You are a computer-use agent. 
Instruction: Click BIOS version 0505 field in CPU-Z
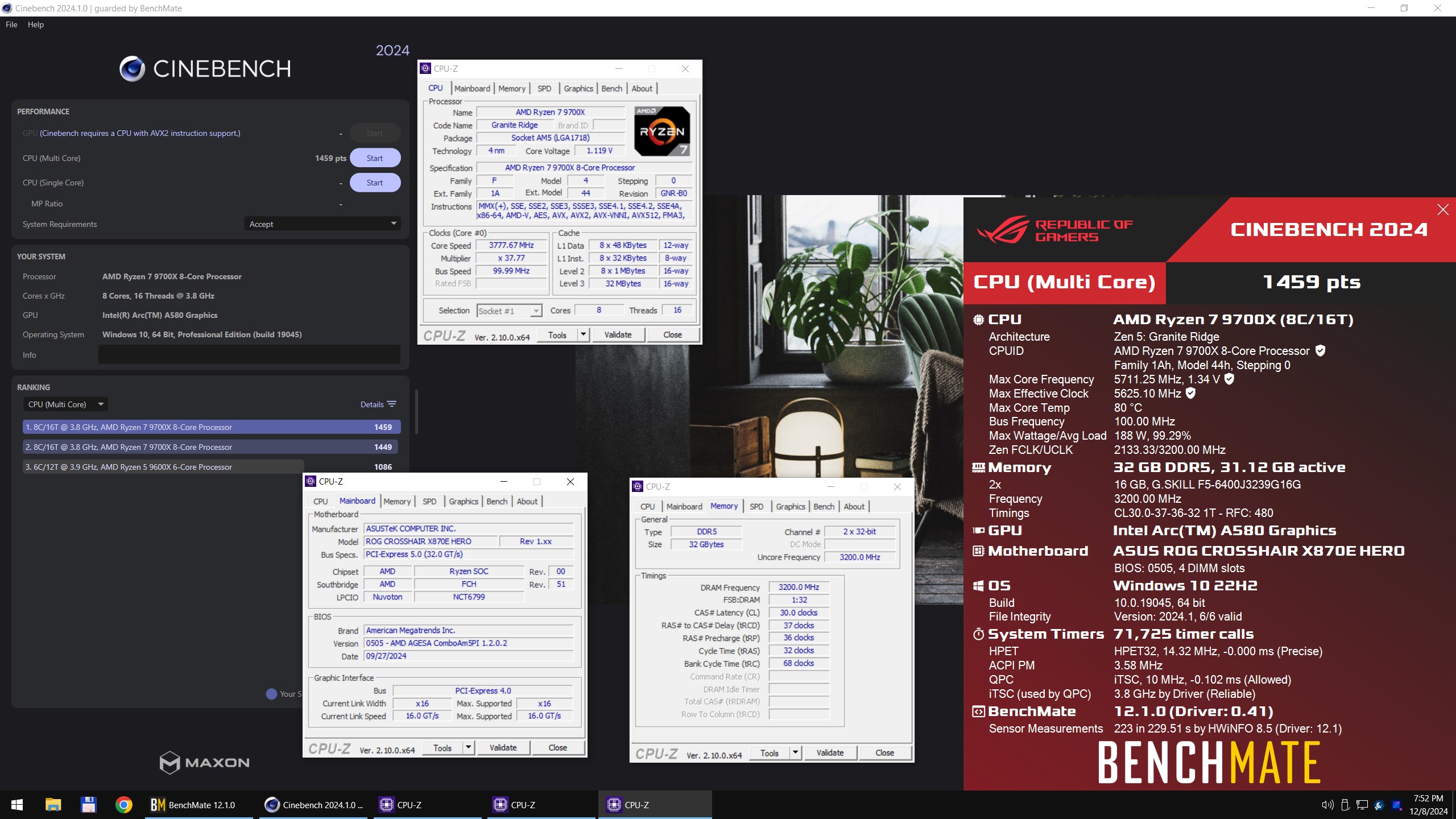[469, 643]
